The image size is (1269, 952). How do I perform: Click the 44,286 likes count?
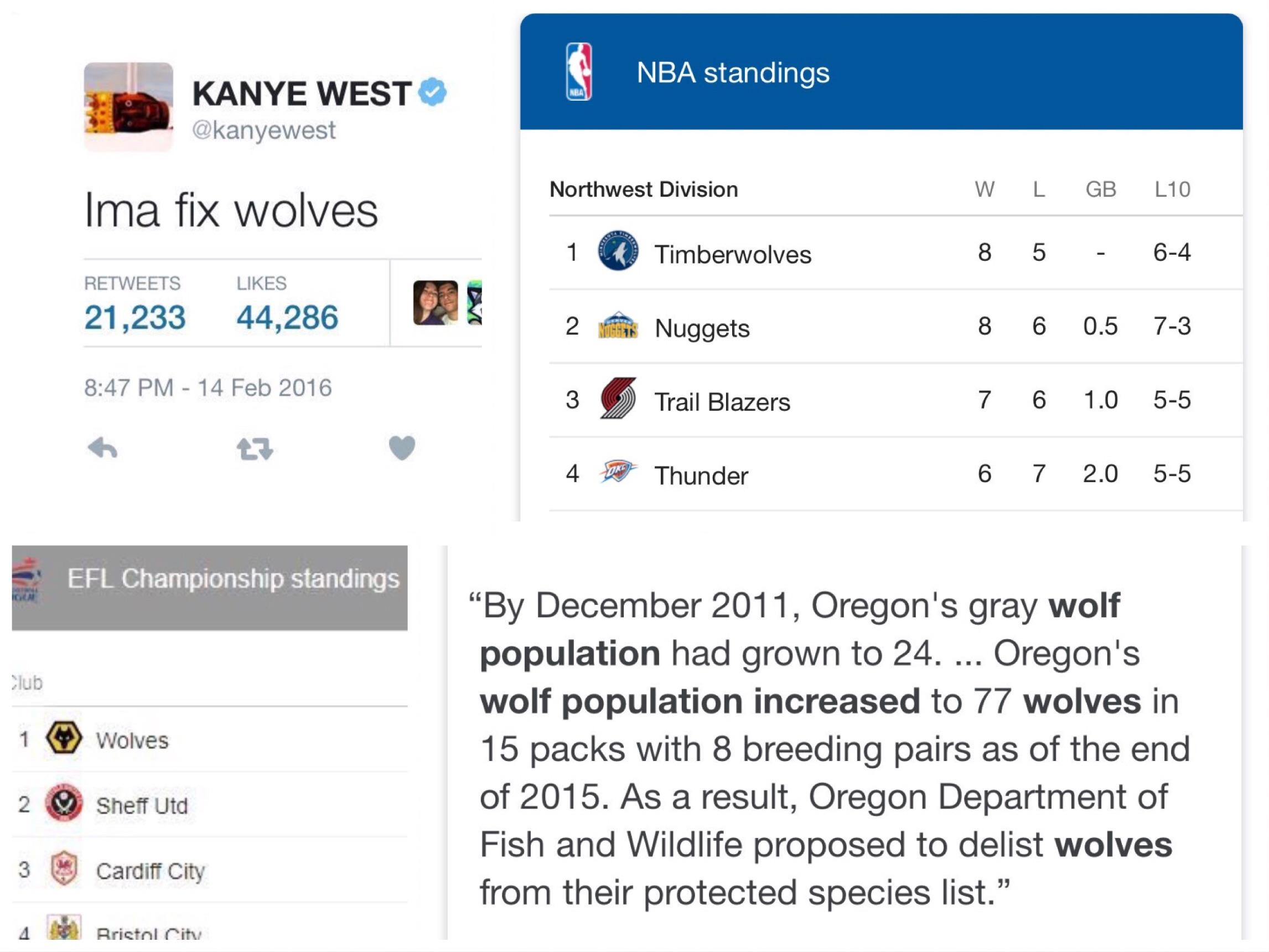pos(287,317)
